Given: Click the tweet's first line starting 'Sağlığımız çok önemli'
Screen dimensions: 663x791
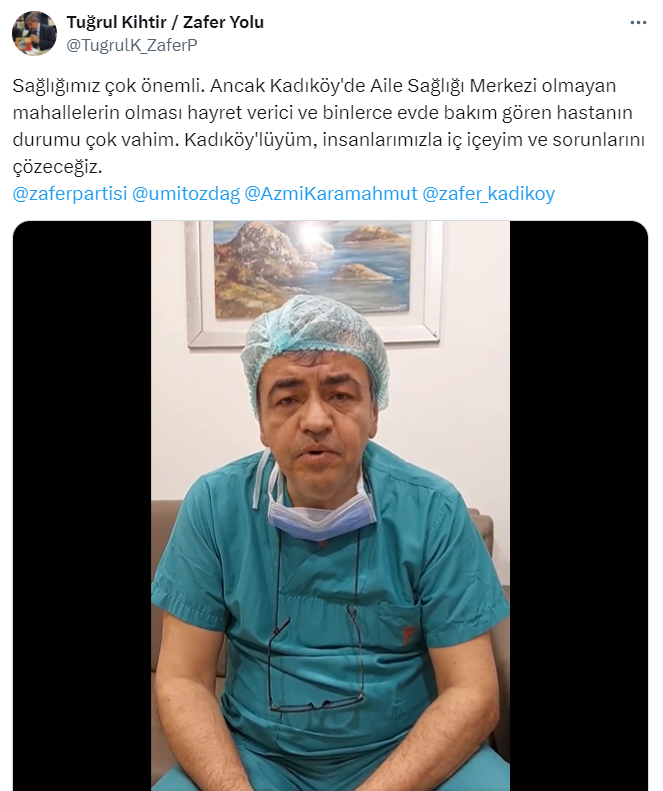Looking at the screenshot, I should [x=314, y=86].
